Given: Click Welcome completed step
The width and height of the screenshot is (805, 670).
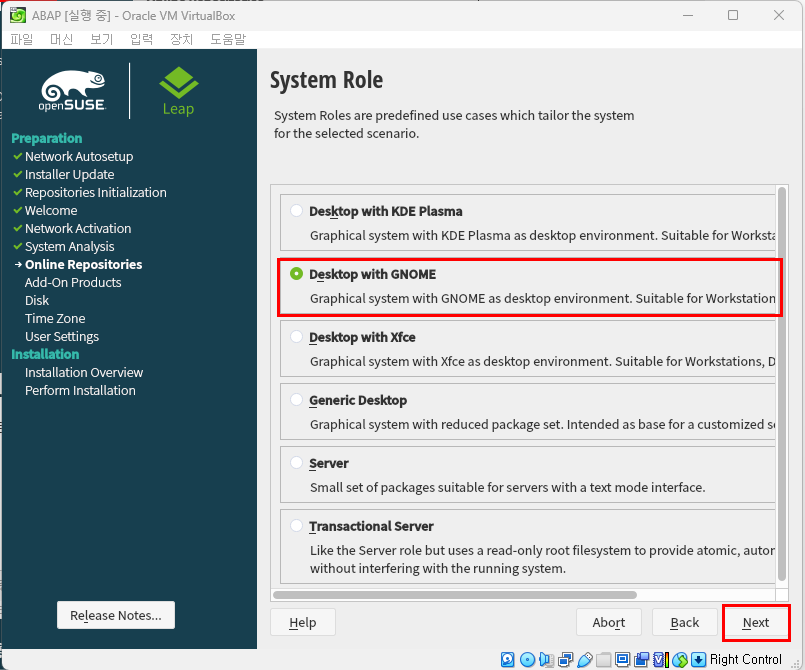Looking at the screenshot, I should point(51,210).
